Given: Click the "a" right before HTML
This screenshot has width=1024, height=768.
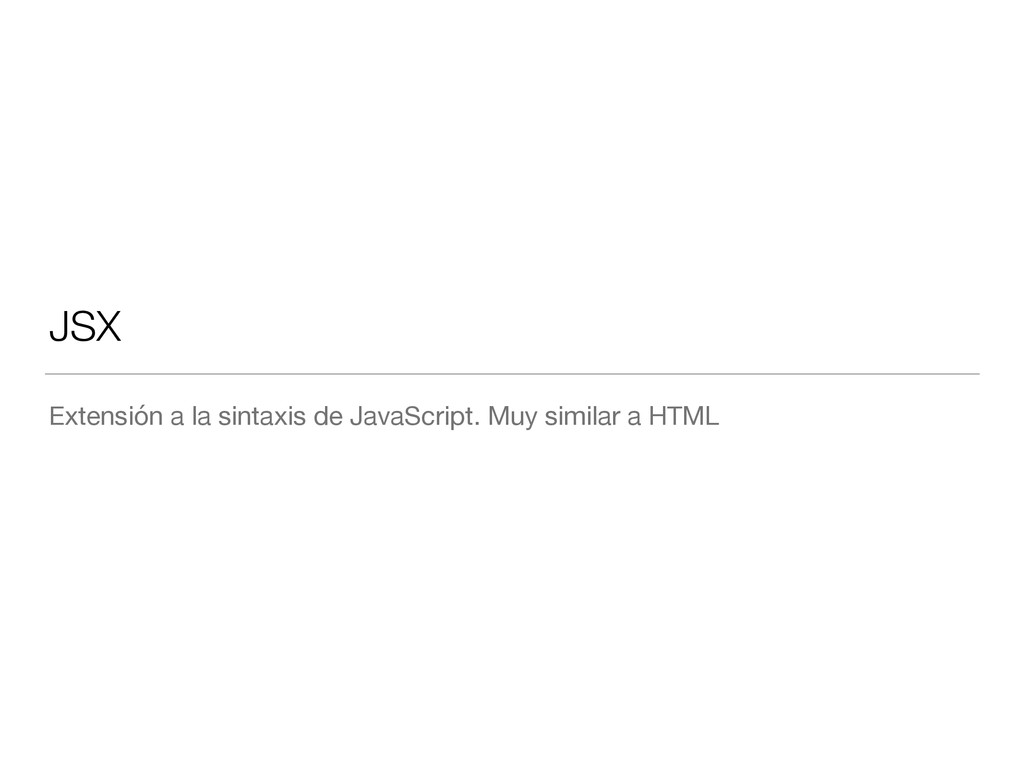Looking at the screenshot, I should (x=634, y=419).
